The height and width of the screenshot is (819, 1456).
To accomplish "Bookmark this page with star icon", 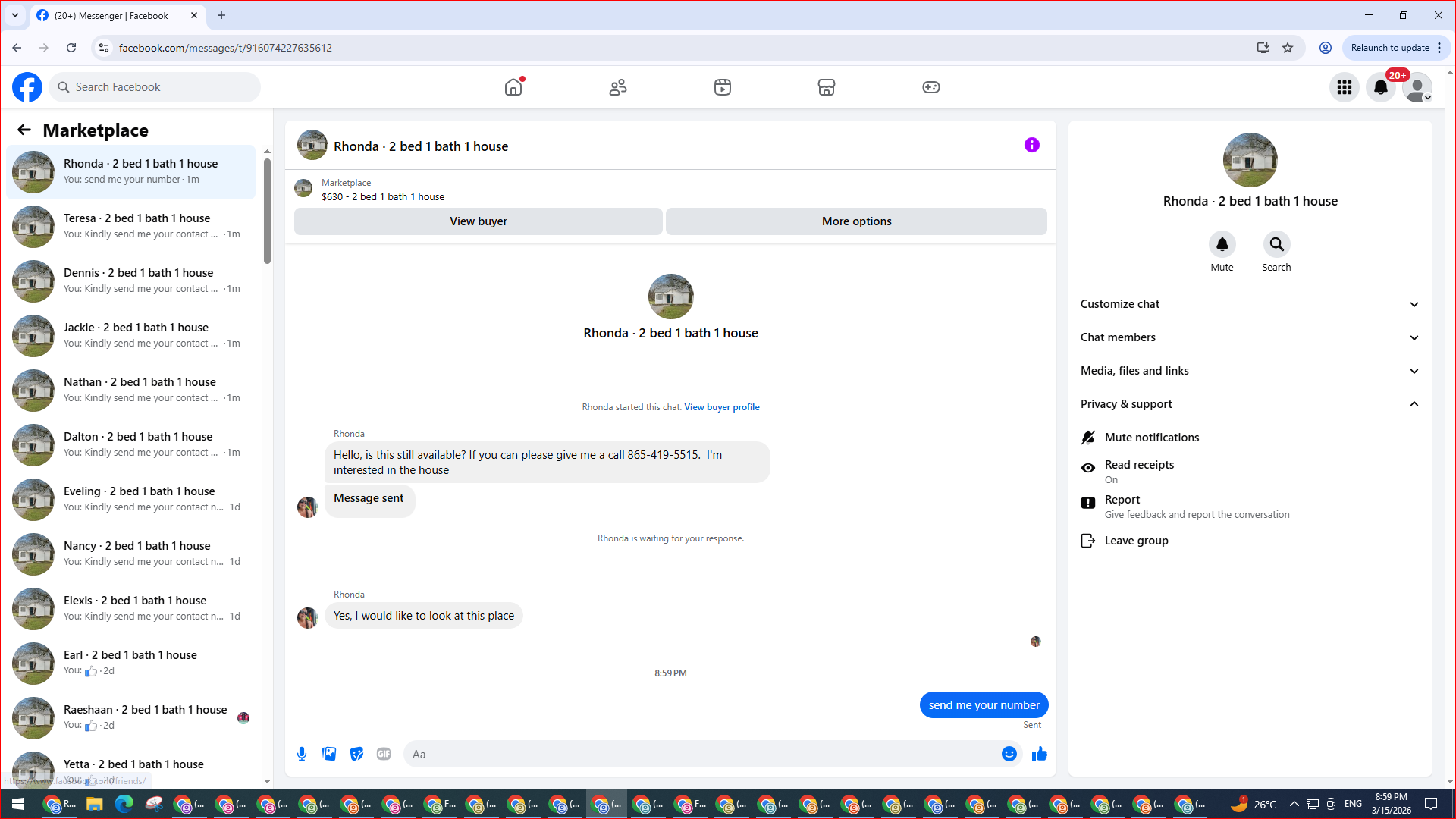I will pos(1288,48).
